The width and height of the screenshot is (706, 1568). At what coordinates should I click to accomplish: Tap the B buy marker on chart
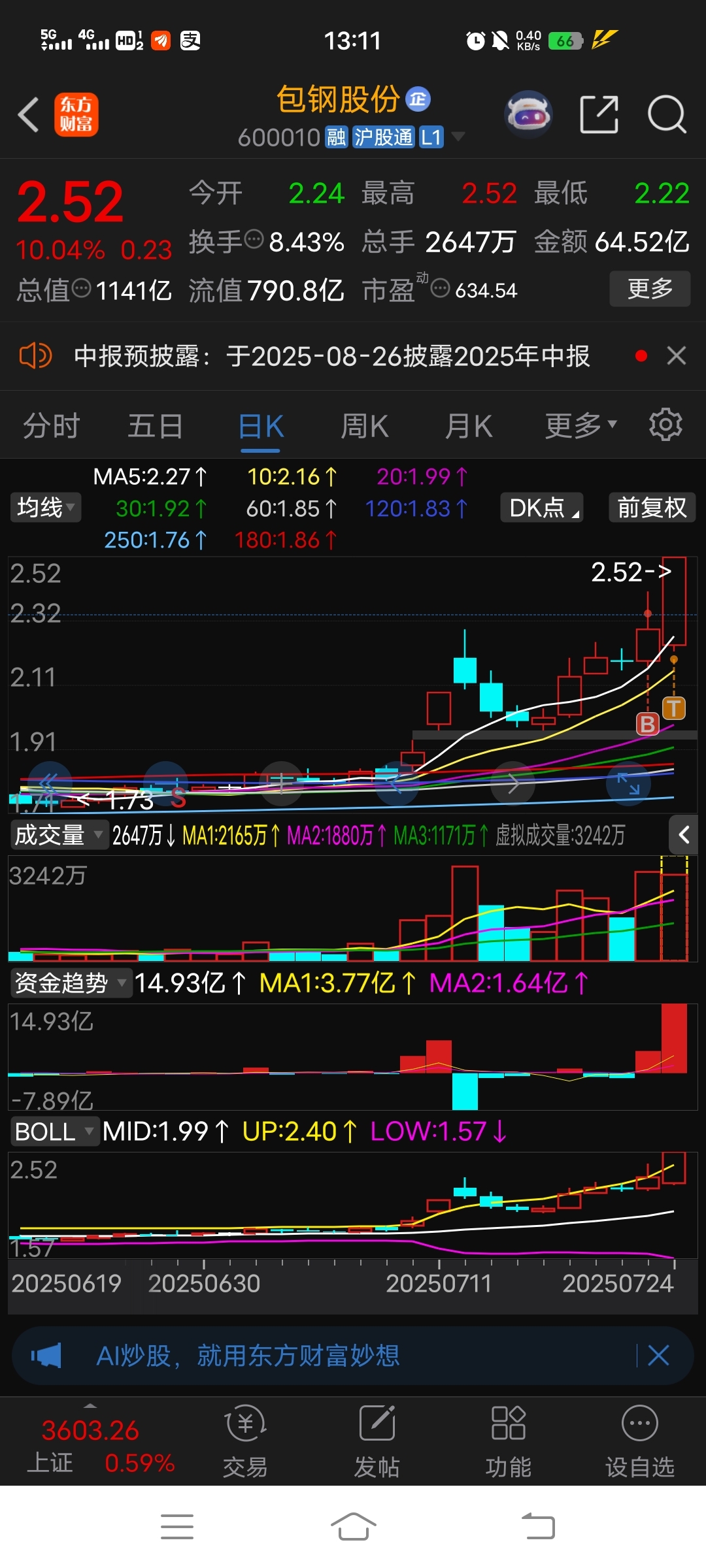(x=647, y=724)
